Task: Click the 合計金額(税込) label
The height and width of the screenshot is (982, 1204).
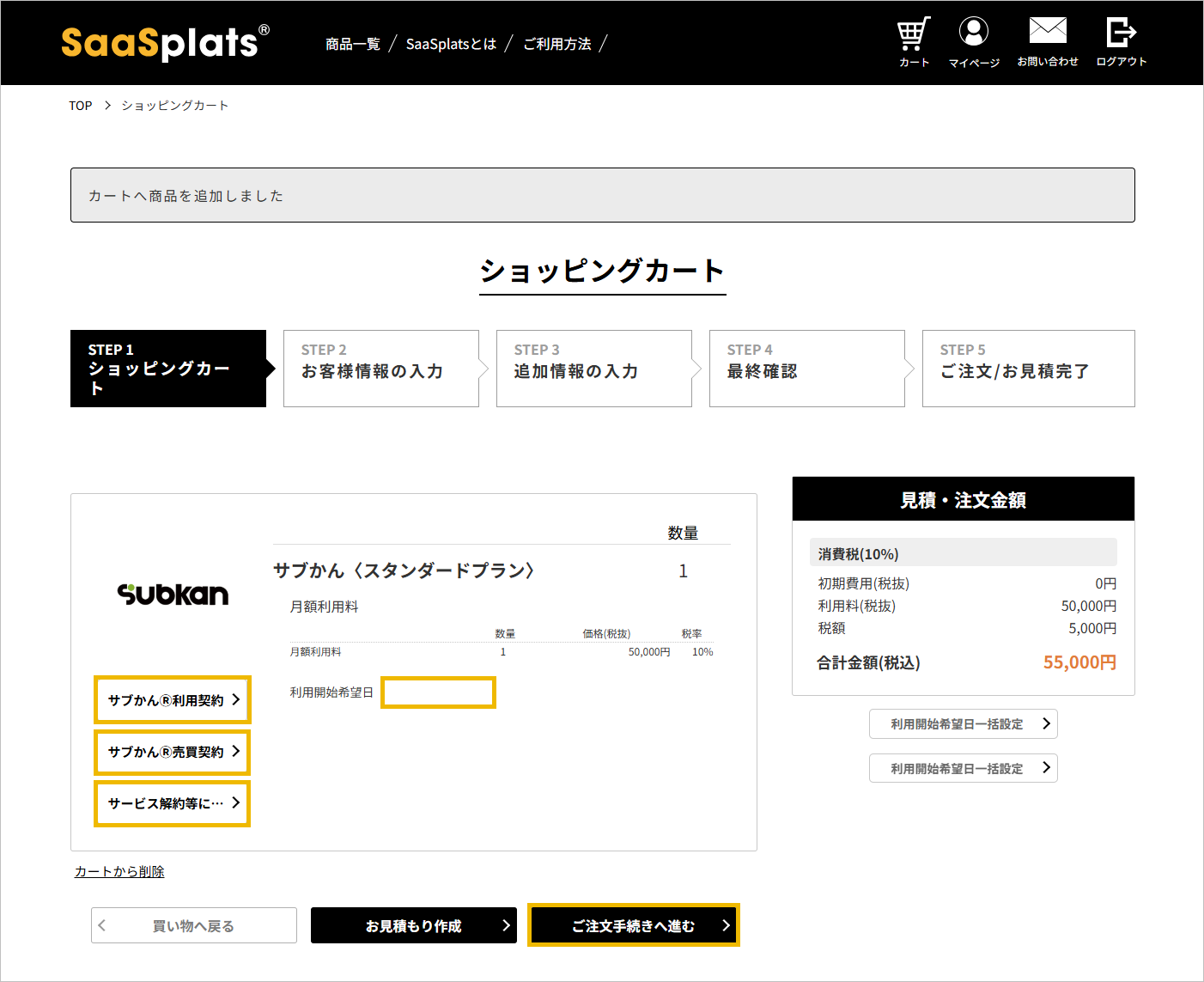Action: click(868, 662)
